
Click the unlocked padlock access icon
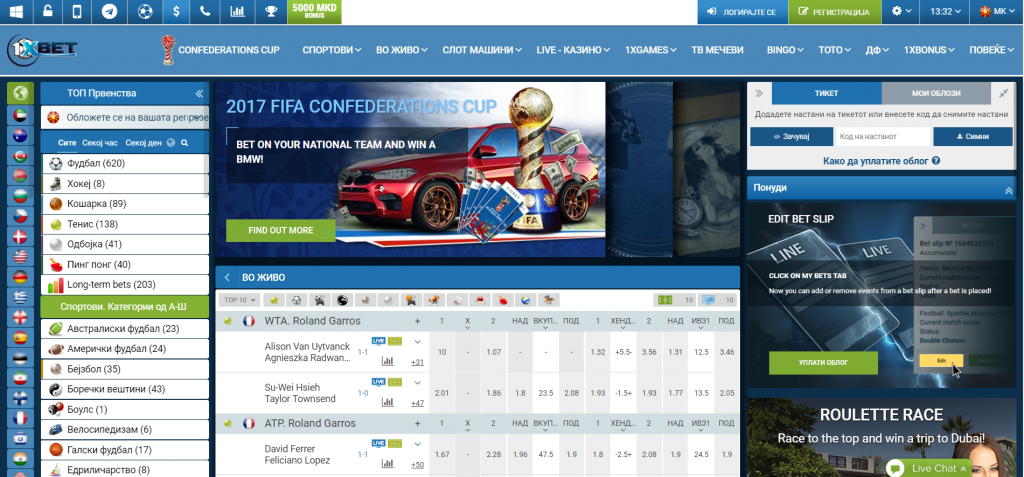click(48, 12)
